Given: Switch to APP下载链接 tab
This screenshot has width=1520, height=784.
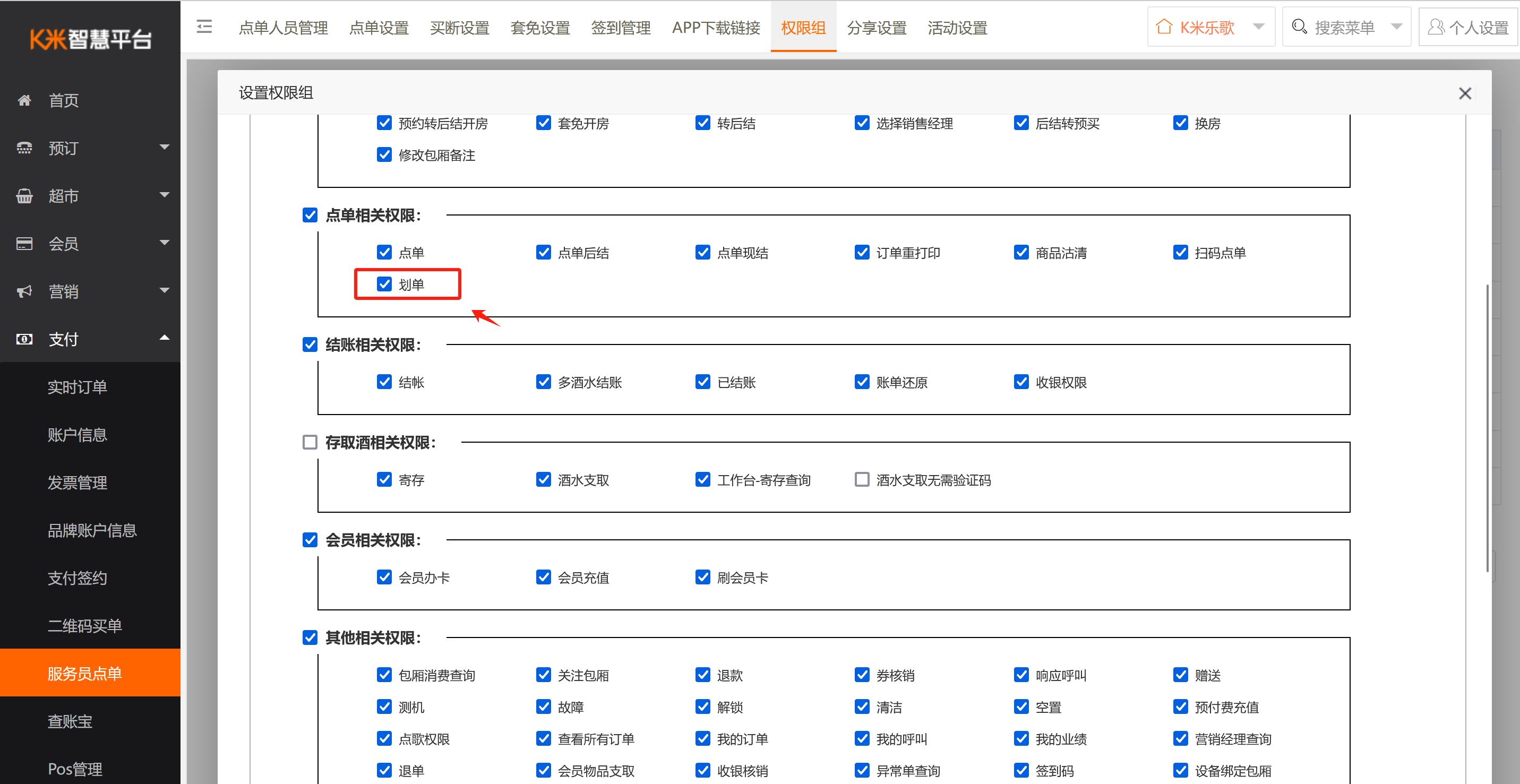Looking at the screenshot, I should pos(716,28).
